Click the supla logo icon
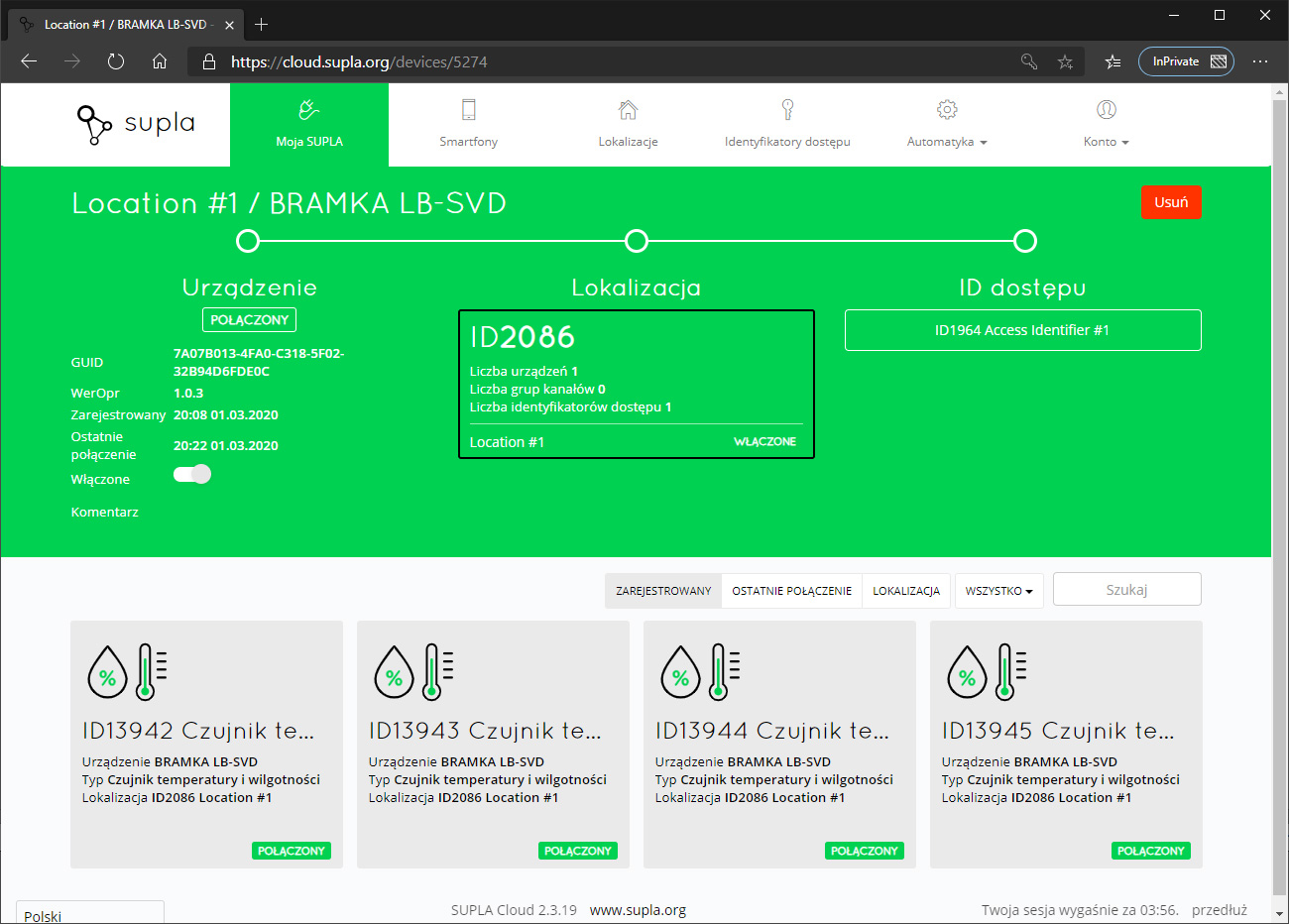The image size is (1289, 924). 95,125
